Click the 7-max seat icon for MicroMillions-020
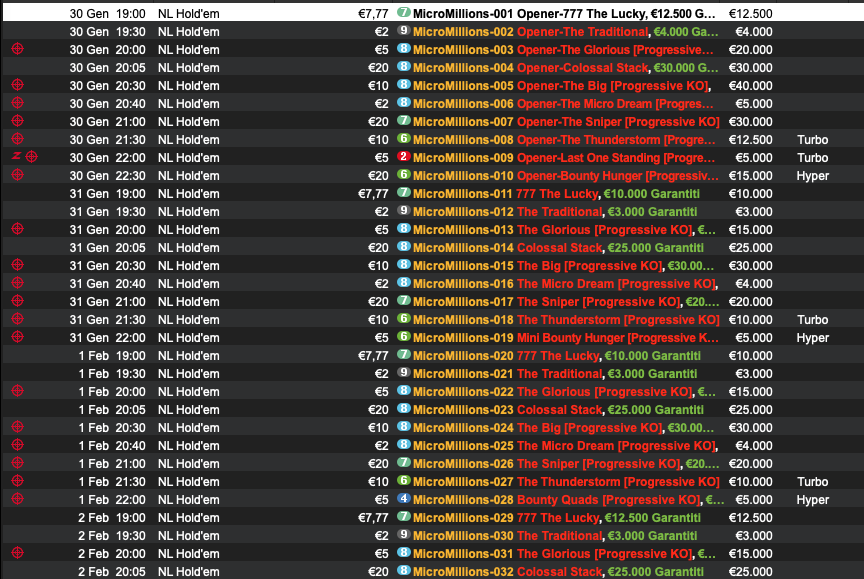The image size is (864, 579). [403, 355]
